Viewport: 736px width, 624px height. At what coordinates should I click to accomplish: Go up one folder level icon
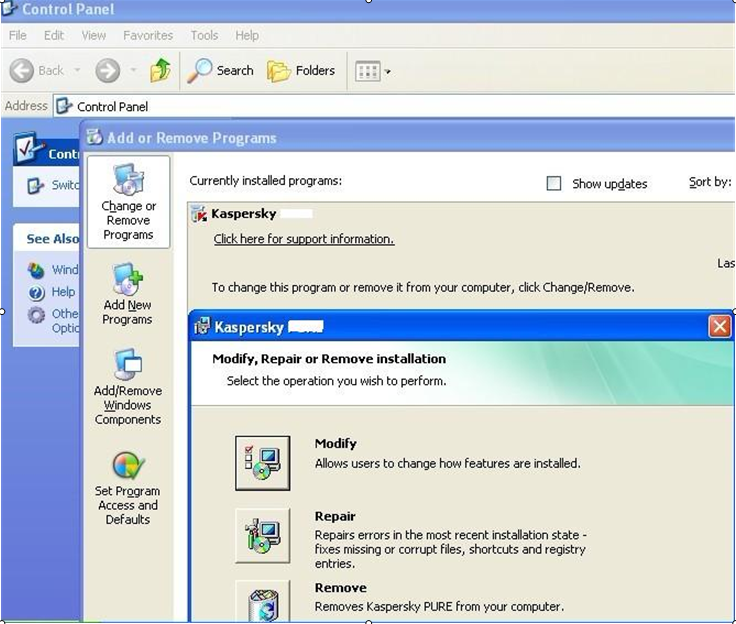[x=160, y=70]
